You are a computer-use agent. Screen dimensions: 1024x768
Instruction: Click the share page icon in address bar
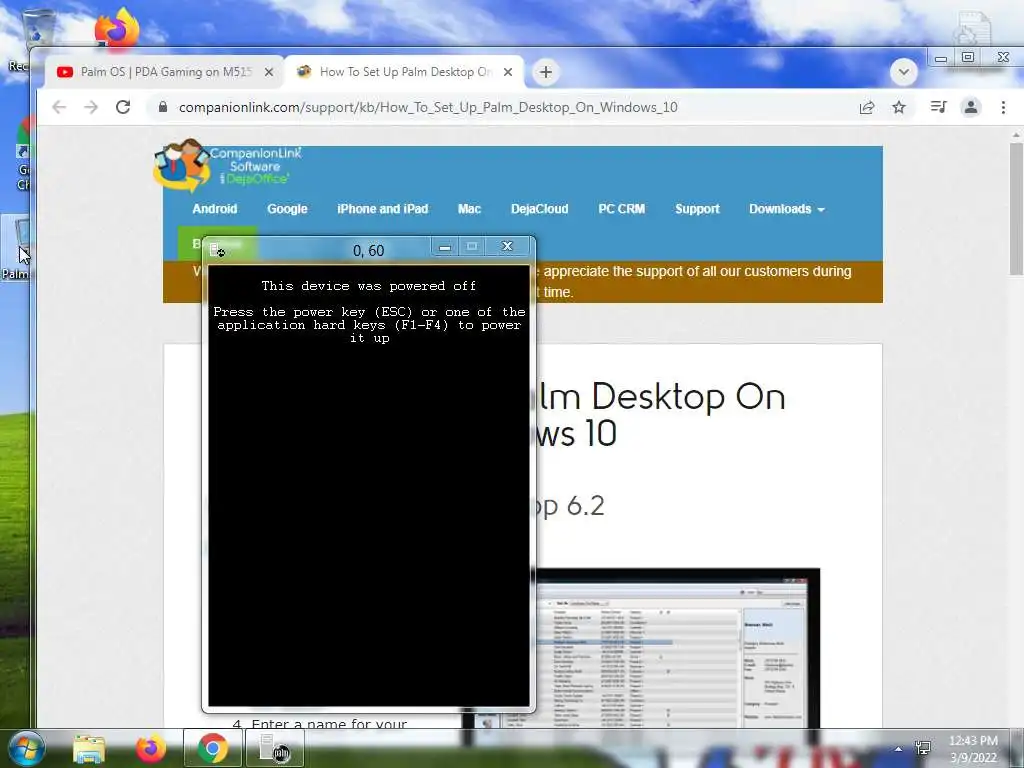point(867,107)
